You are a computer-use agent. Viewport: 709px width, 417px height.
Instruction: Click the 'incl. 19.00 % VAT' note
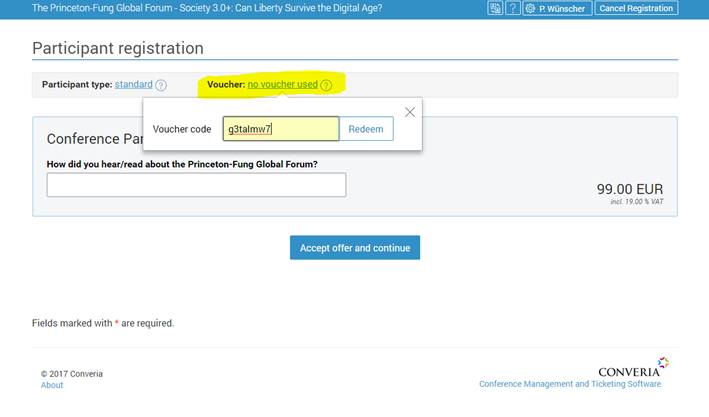637,202
